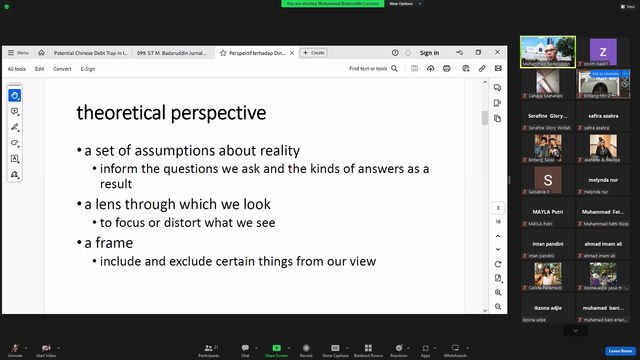
Task: Click the Create button
Action: [313, 53]
